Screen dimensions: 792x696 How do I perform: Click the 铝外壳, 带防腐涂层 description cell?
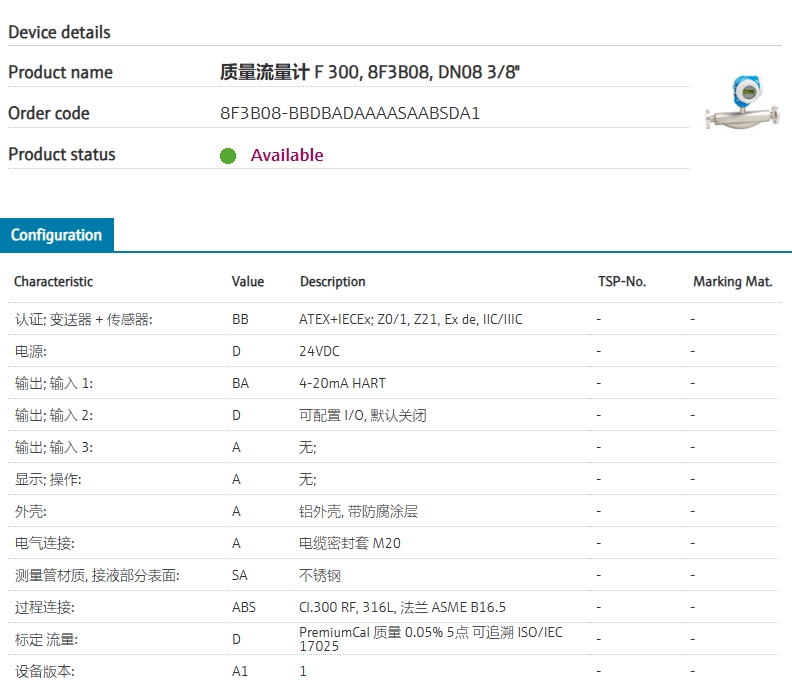358,511
